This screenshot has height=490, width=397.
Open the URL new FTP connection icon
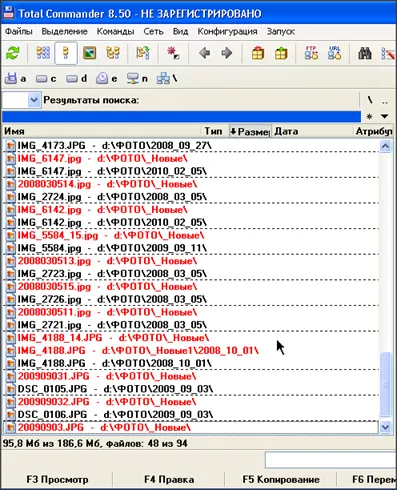(334, 53)
